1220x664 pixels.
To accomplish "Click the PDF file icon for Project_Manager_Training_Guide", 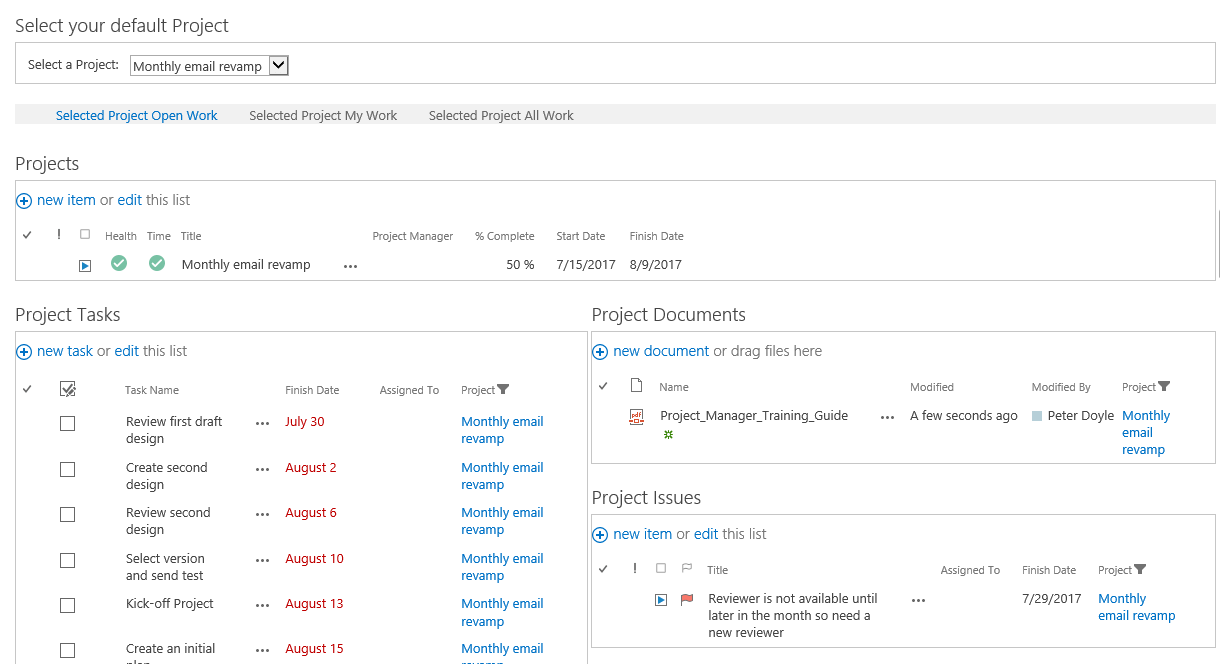I will pos(636,417).
